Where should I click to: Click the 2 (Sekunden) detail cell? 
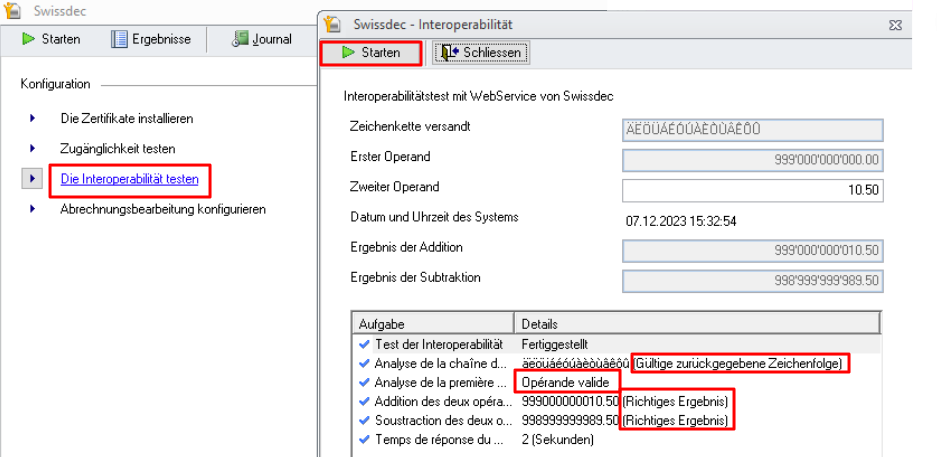[x=558, y=440]
